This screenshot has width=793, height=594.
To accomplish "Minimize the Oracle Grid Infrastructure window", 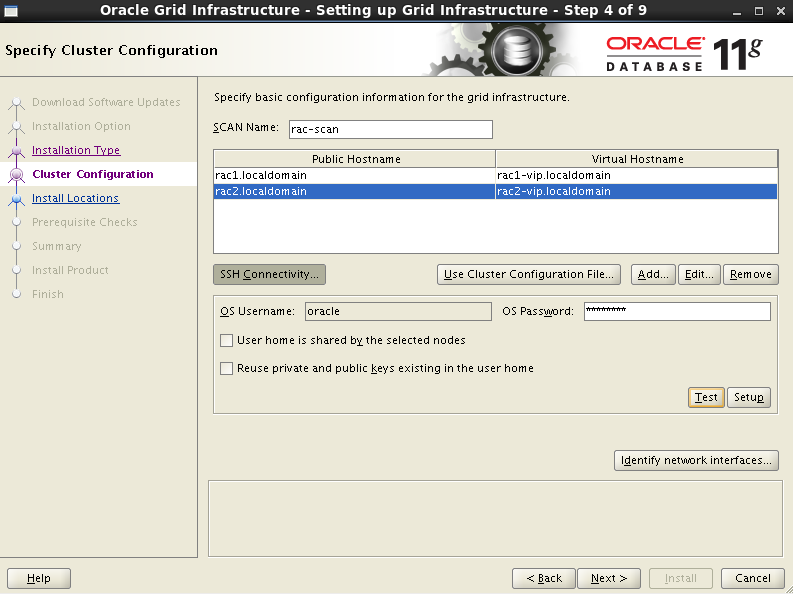I will pyautogui.click(x=737, y=11).
